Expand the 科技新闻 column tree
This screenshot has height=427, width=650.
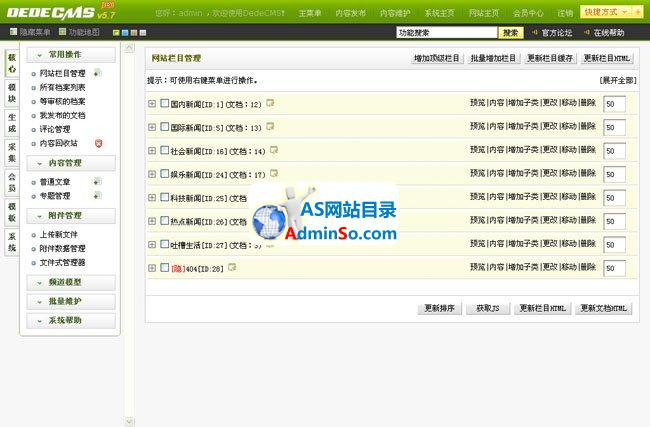coord(152,198)
